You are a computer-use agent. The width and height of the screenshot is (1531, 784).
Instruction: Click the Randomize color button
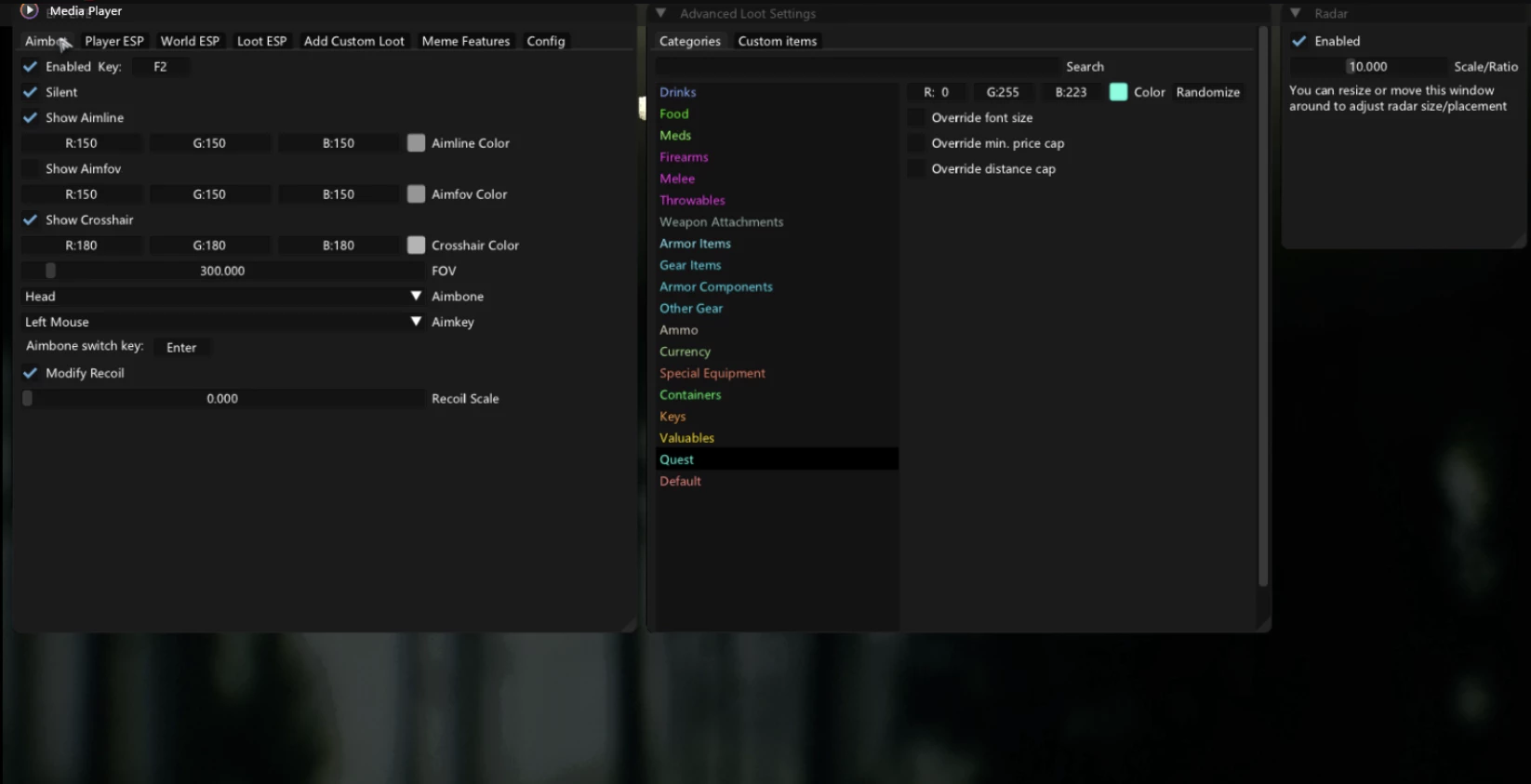tap(1207, 92)
